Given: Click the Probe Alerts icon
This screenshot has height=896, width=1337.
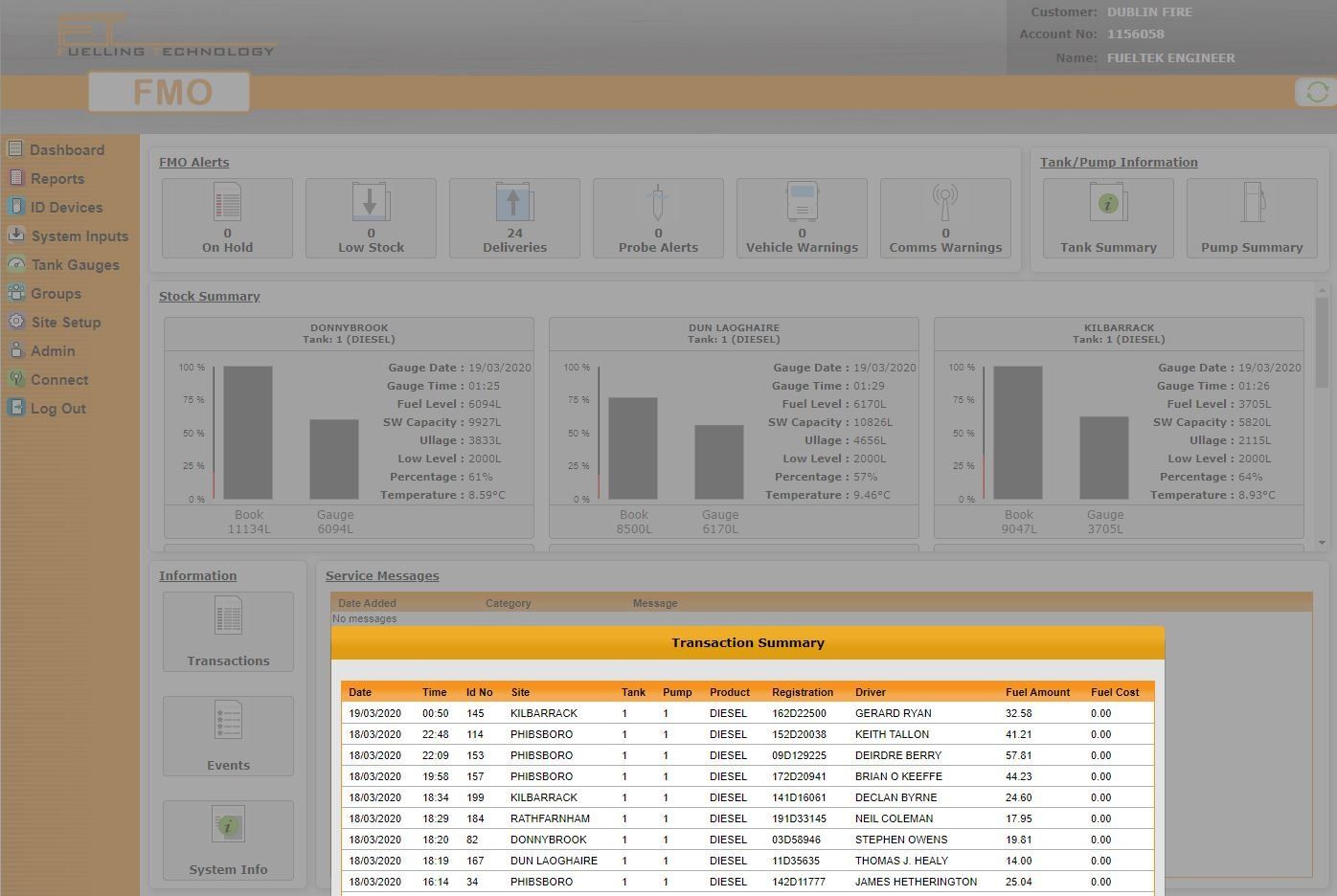Looking at the screenshot, I should point(658,202).
